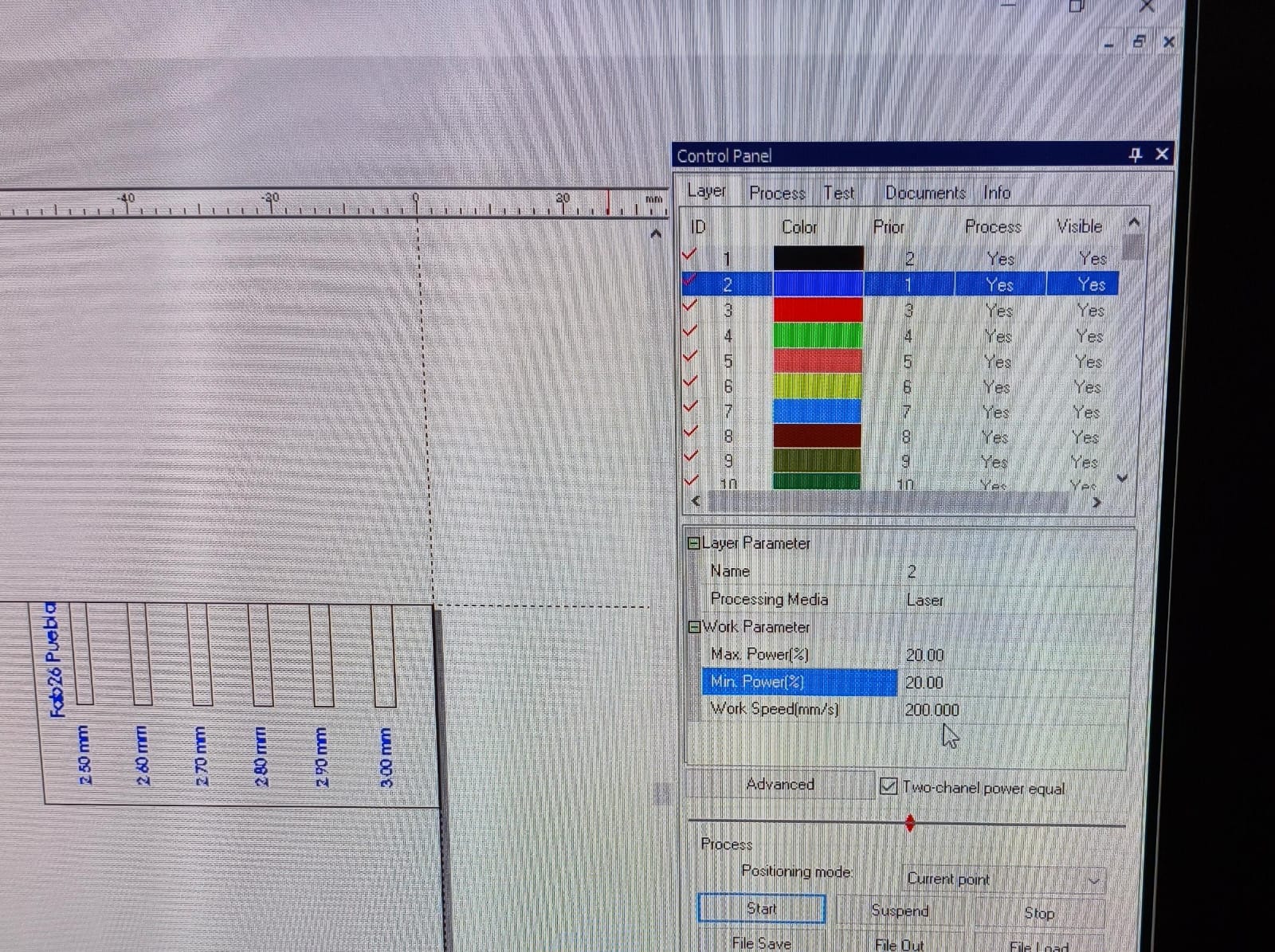Switch to the Process tab
This screenshot has width=1275, height=952.
[777, 193]
